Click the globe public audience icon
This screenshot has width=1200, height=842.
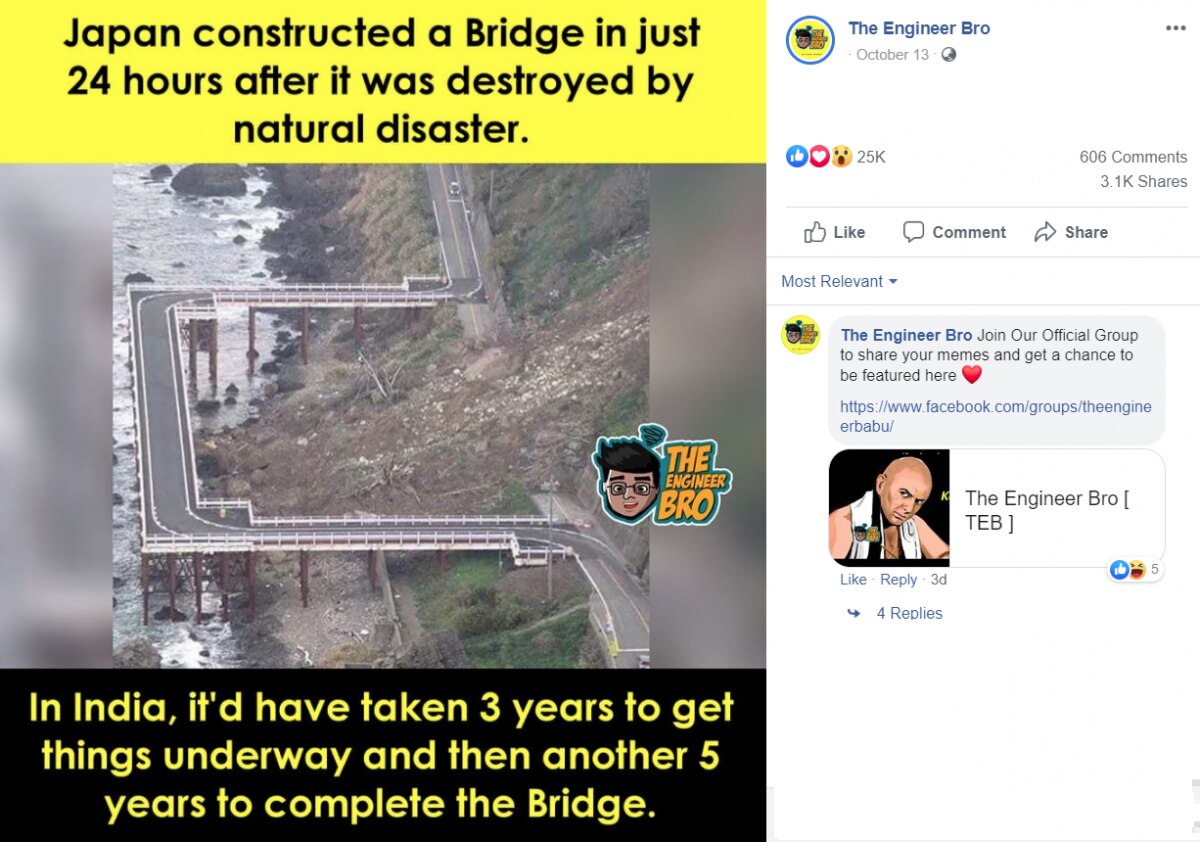(x=948, y=55)
